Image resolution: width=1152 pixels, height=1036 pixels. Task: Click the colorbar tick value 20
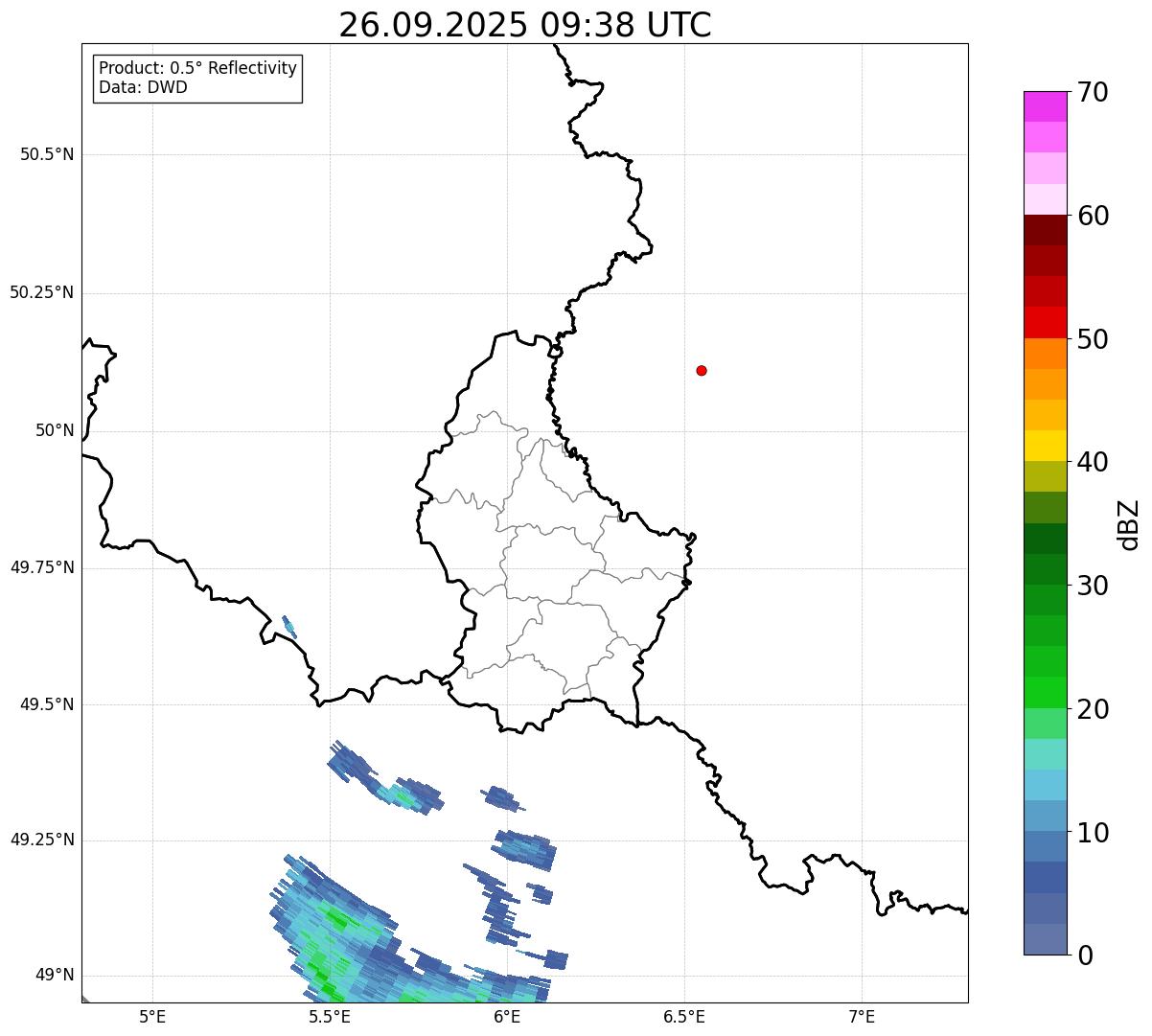pos(1093,709)
